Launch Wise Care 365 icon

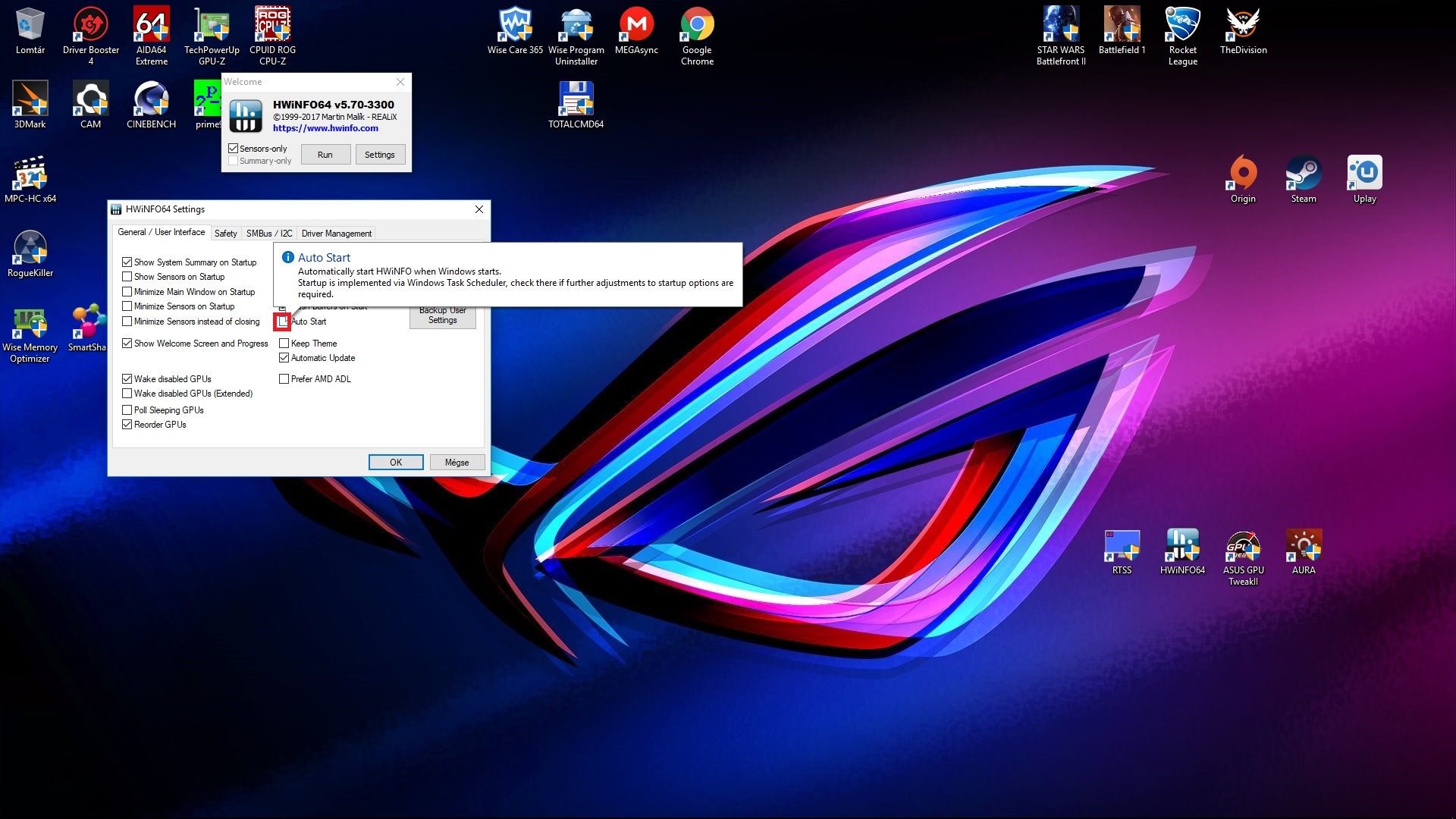[x=515, y=31]
